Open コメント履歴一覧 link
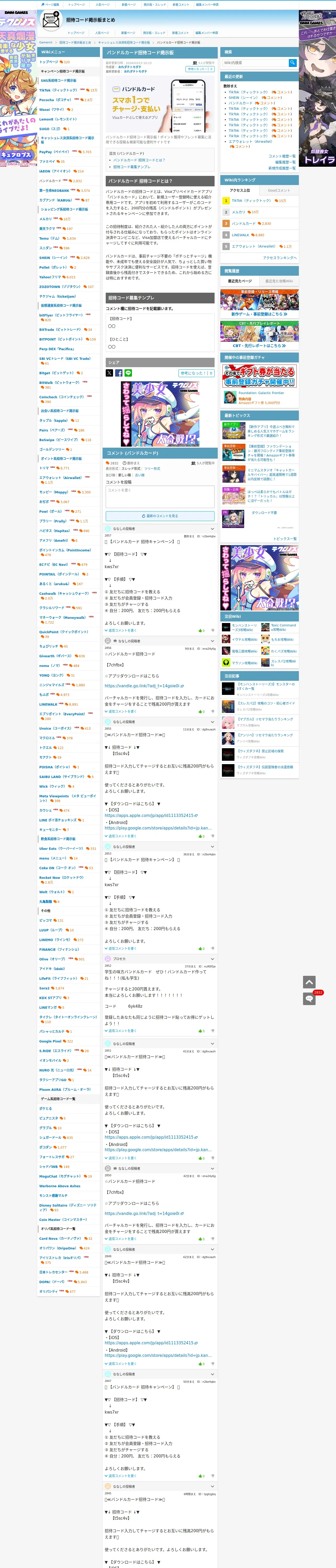 [x=282, y=157]
